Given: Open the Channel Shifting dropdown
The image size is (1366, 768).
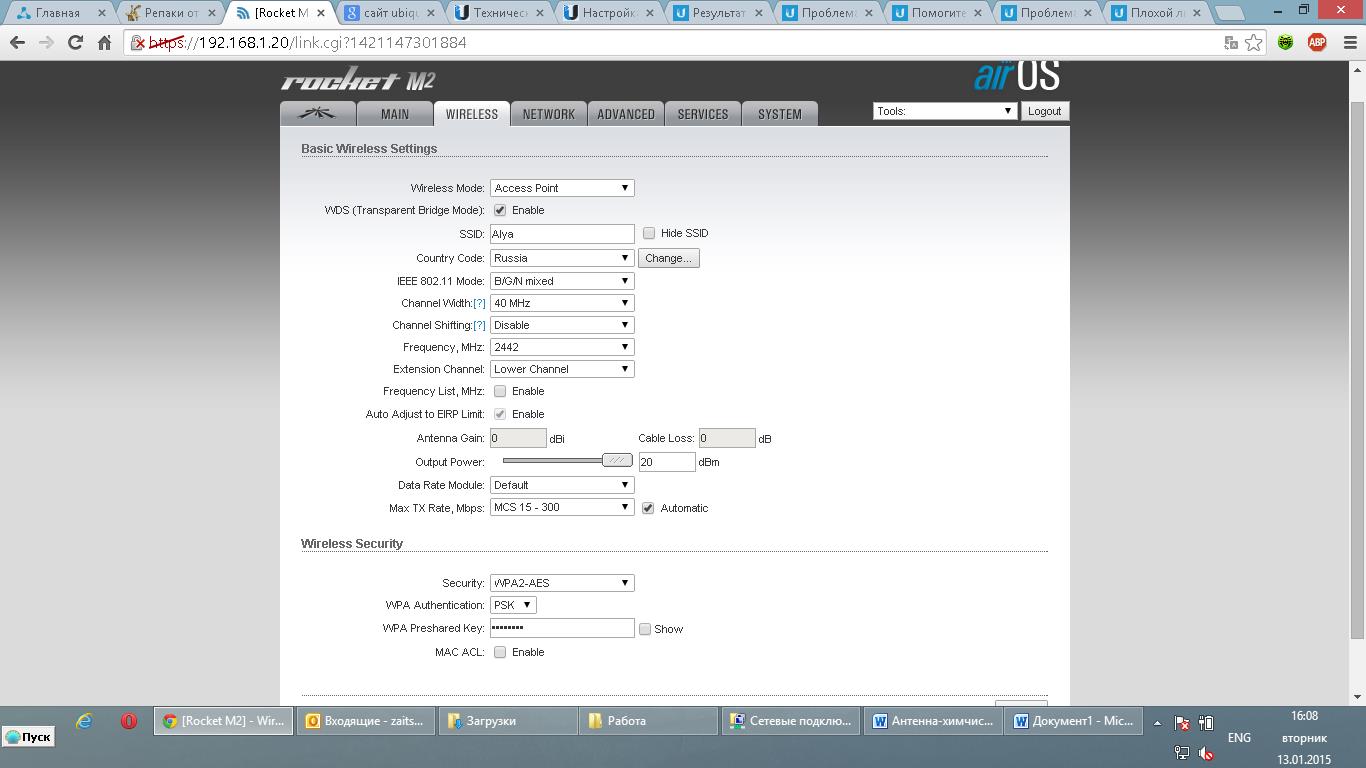Looking at the screenshot, I should click(562, 325).
